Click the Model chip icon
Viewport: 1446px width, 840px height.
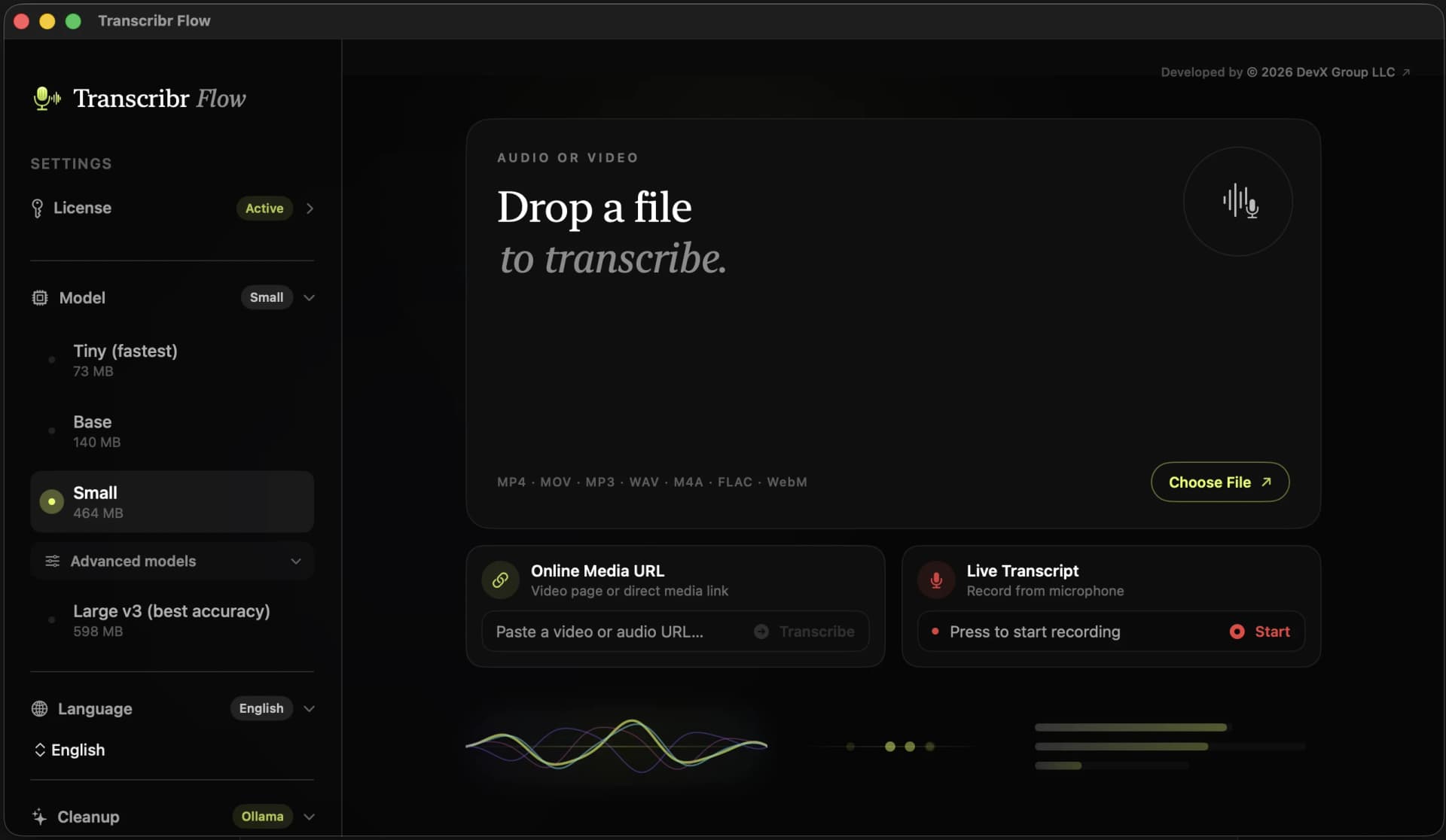coord(40,298)
